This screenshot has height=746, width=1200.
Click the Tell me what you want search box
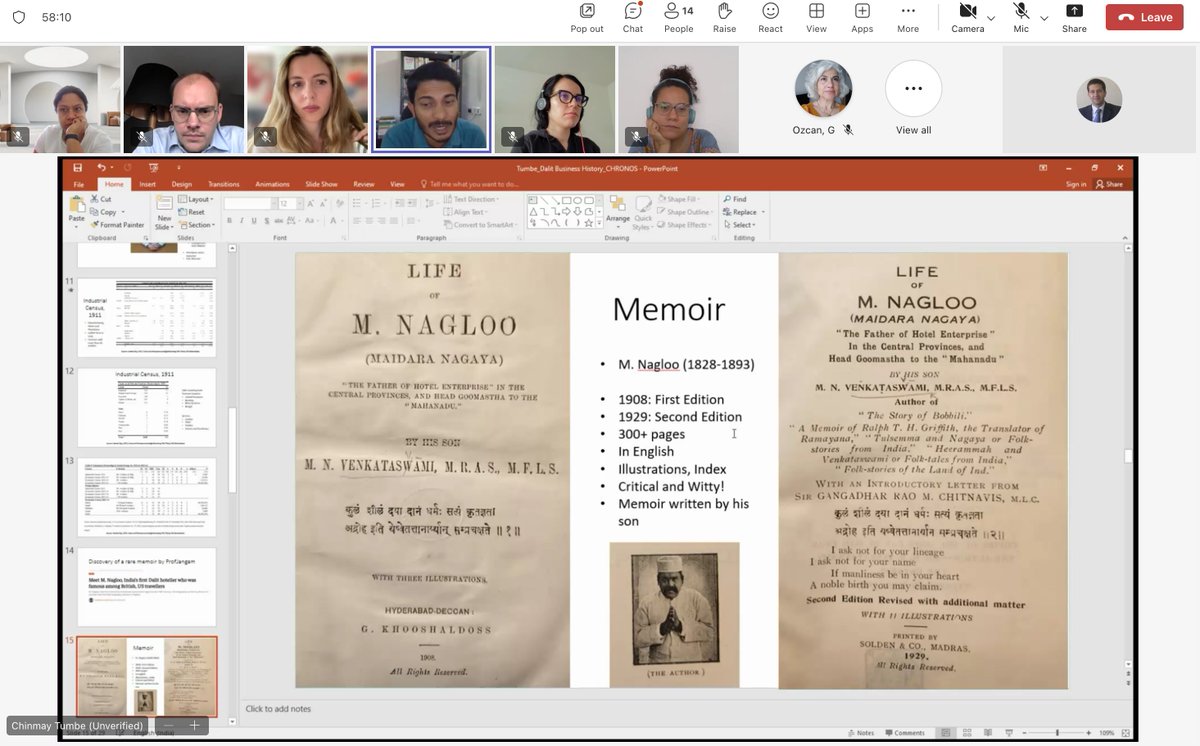469,184
